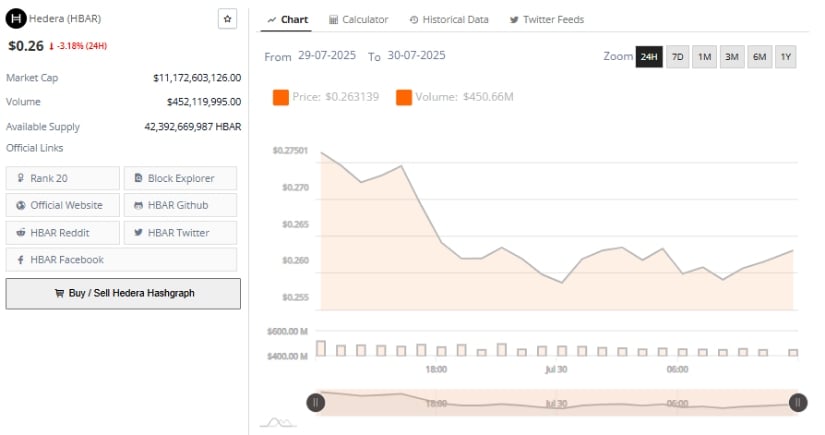Open the HBAR Github link
825x435 pixels.
180,205
